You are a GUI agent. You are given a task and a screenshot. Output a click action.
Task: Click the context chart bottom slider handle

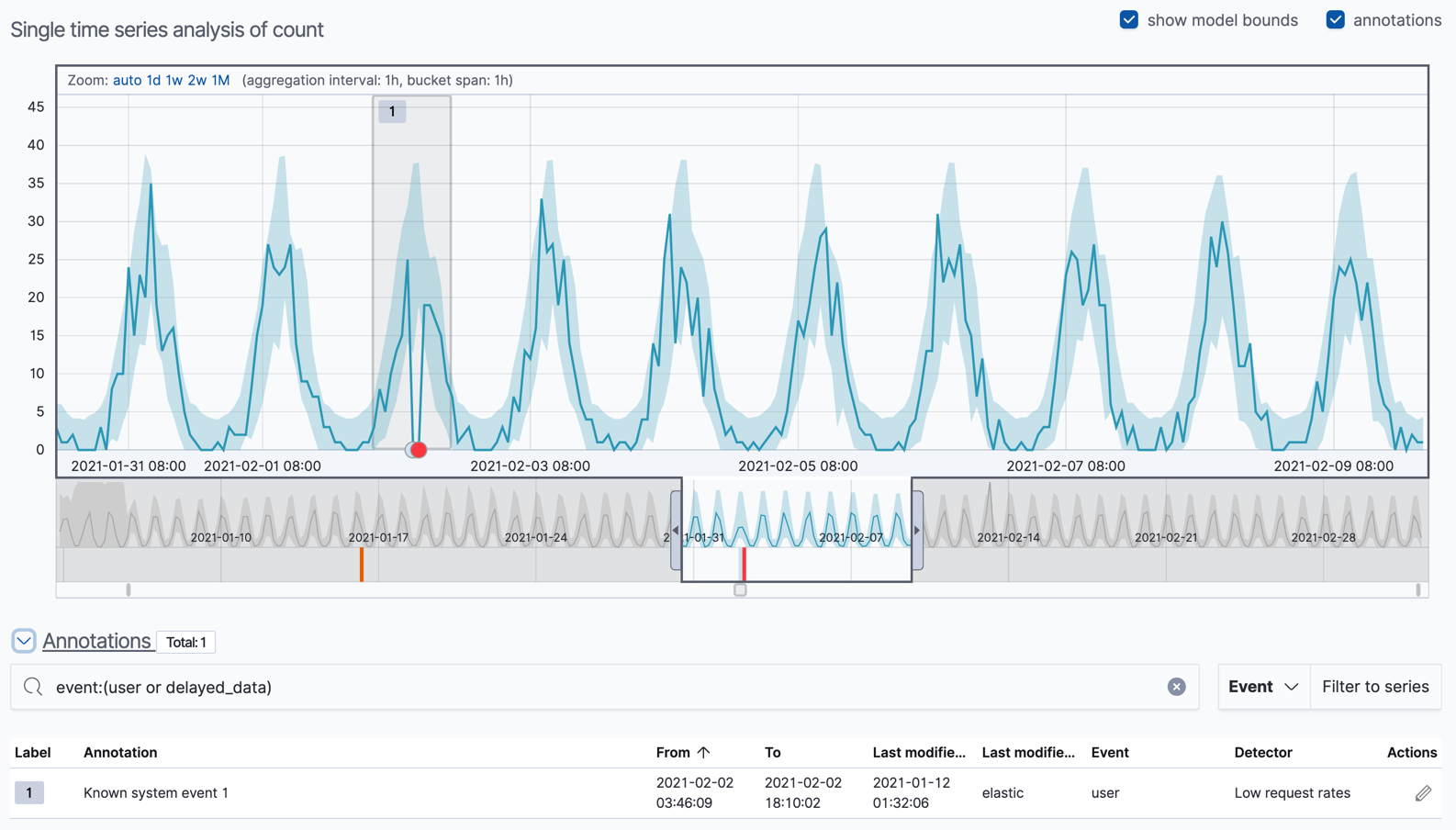tap(740, 590)
